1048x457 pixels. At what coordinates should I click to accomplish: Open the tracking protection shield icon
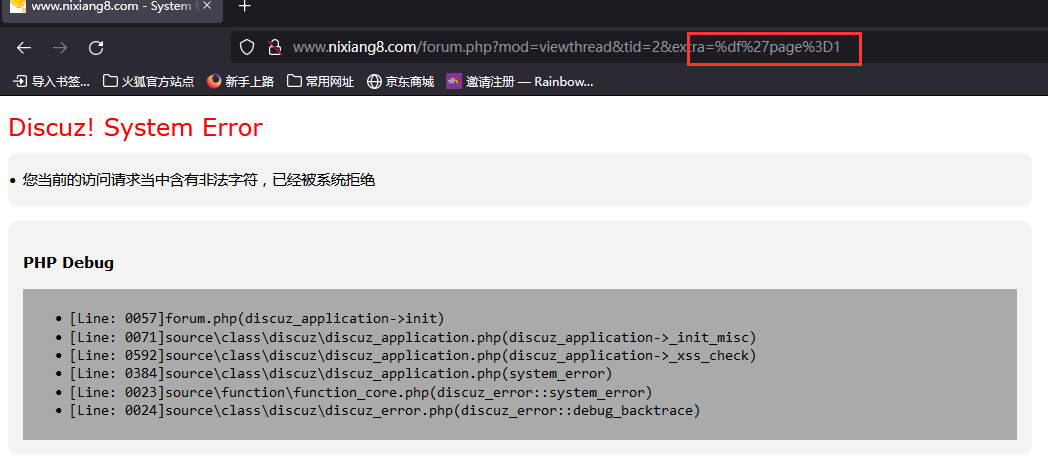tap(247, 47)
